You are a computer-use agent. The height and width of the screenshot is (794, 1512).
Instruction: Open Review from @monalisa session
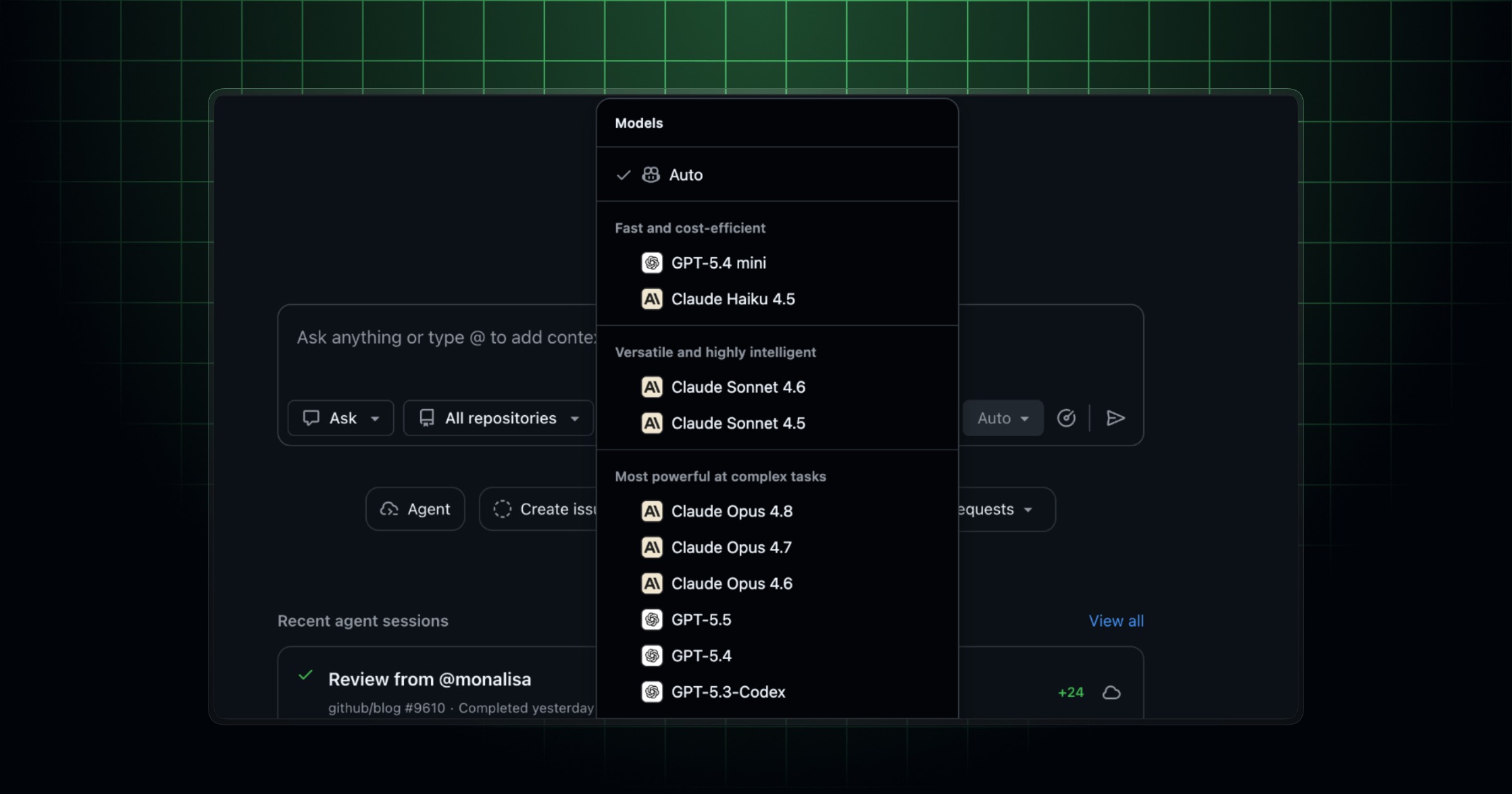click(430, 679)
